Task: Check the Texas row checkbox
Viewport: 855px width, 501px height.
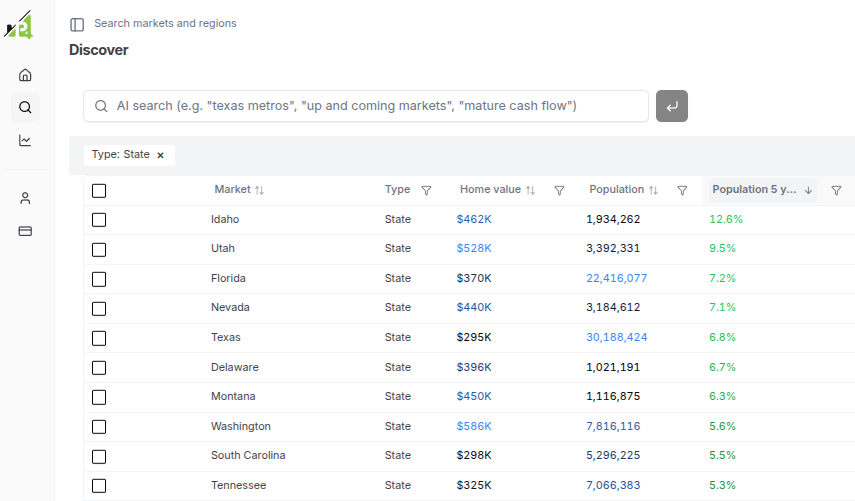Action: click(x=99, y=338)
